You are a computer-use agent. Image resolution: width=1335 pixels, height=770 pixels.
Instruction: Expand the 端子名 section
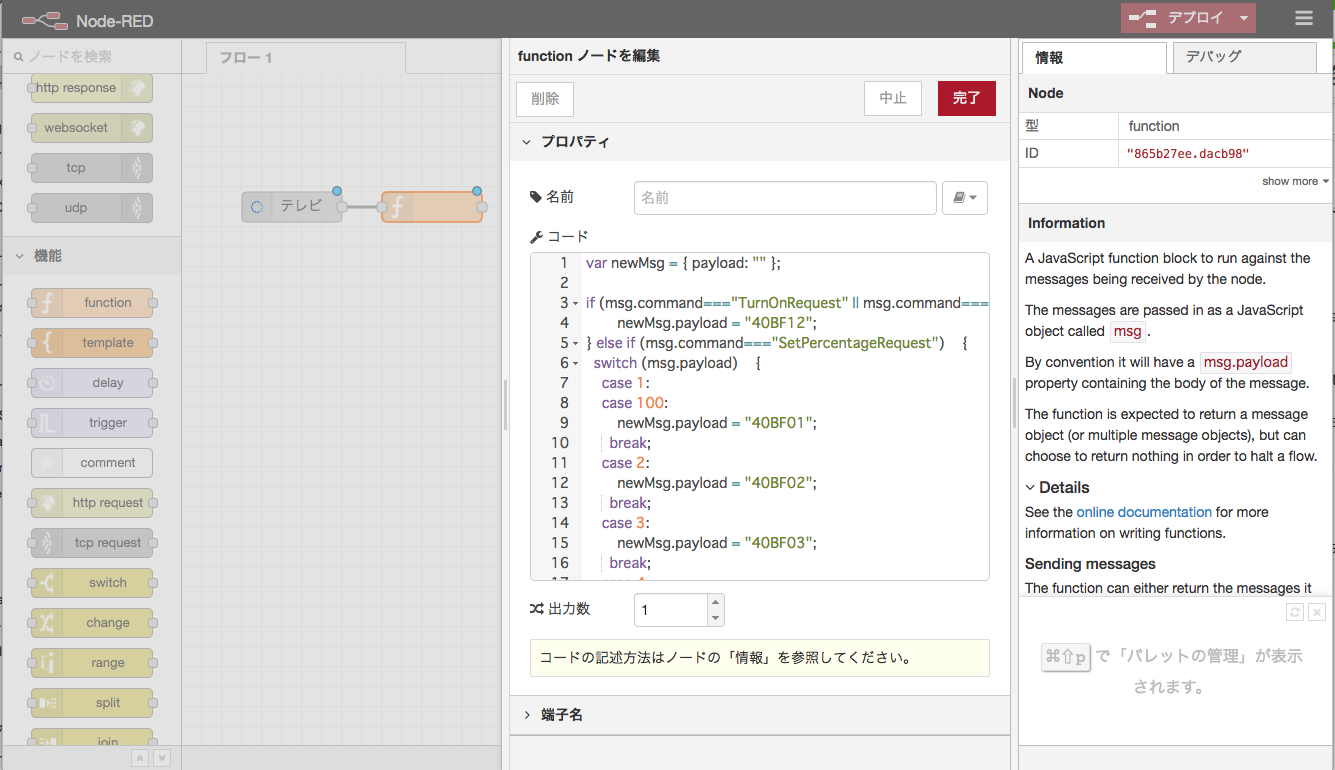527,715
